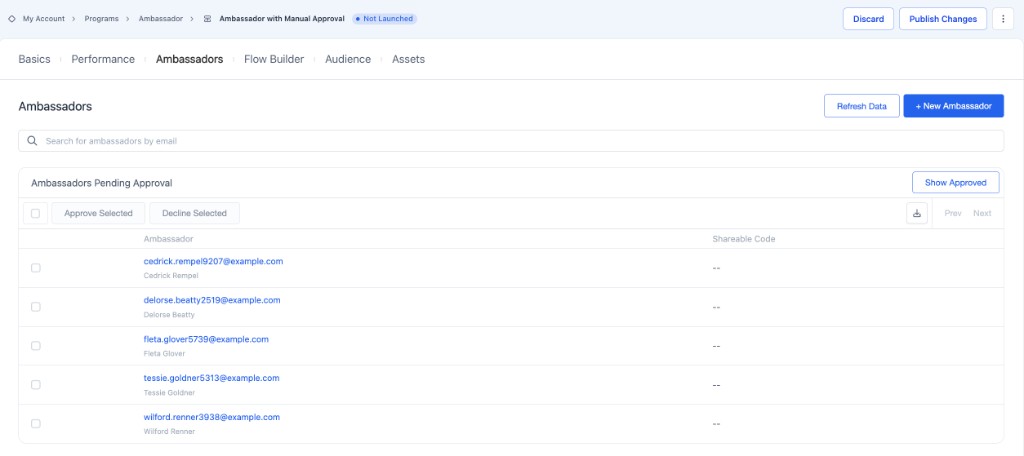Viewport: 1024px width, 456px height.
Task: Add a New Ambassador
Action: click(x=953, y=106)
